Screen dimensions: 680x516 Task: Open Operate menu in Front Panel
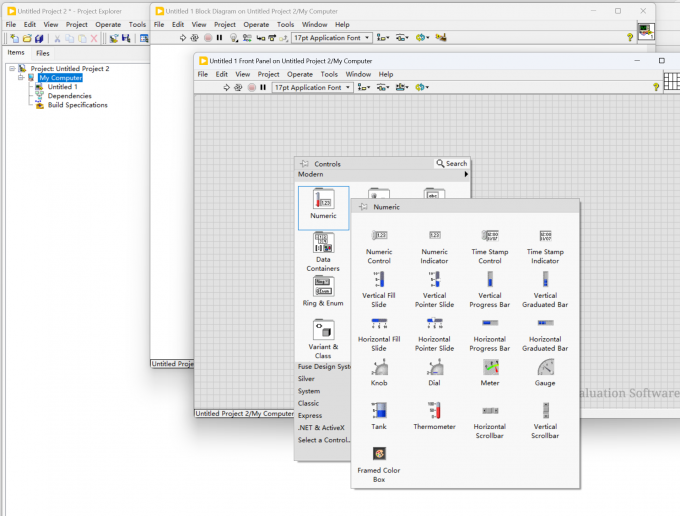coord(300,74)
